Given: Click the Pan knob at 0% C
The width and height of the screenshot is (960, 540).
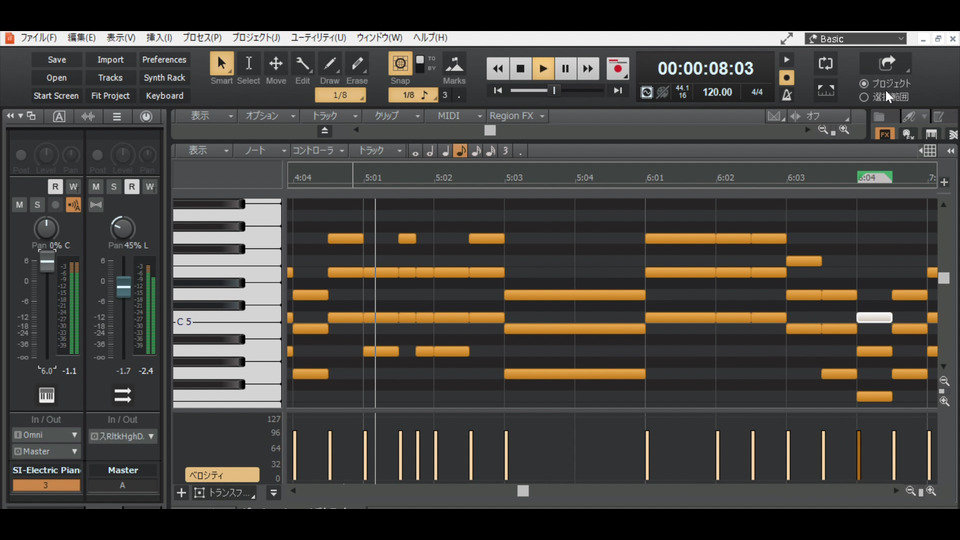Looking at the screenshot, I should (x=46, y=228).
